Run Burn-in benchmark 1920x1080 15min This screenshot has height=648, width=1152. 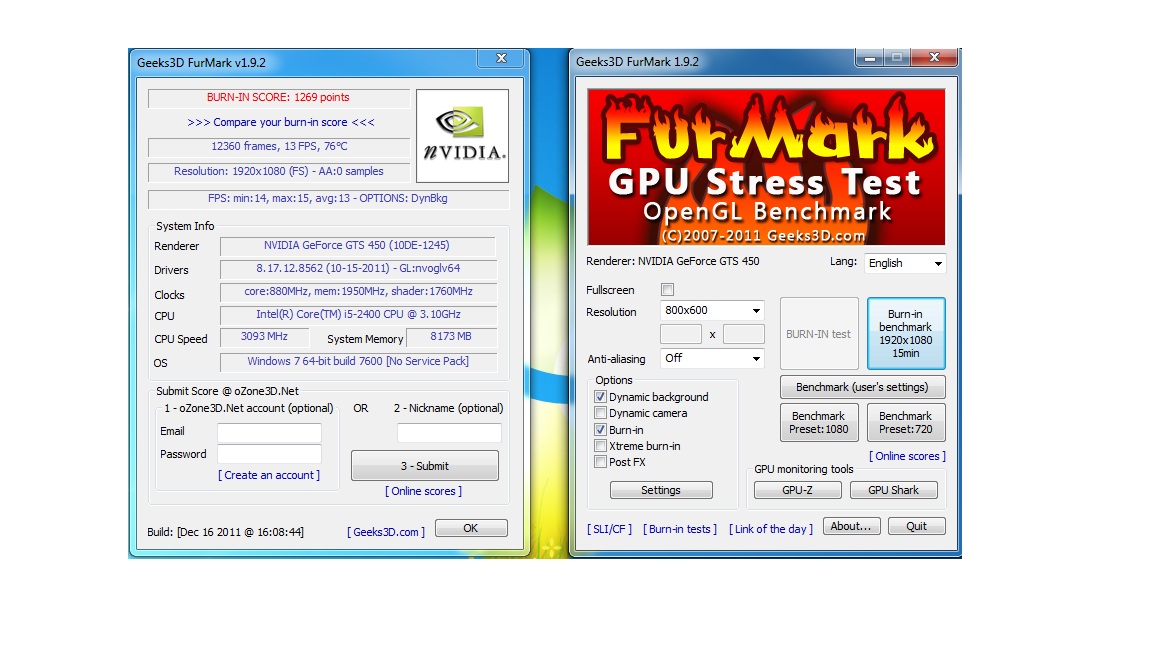(x=906, y=334)
